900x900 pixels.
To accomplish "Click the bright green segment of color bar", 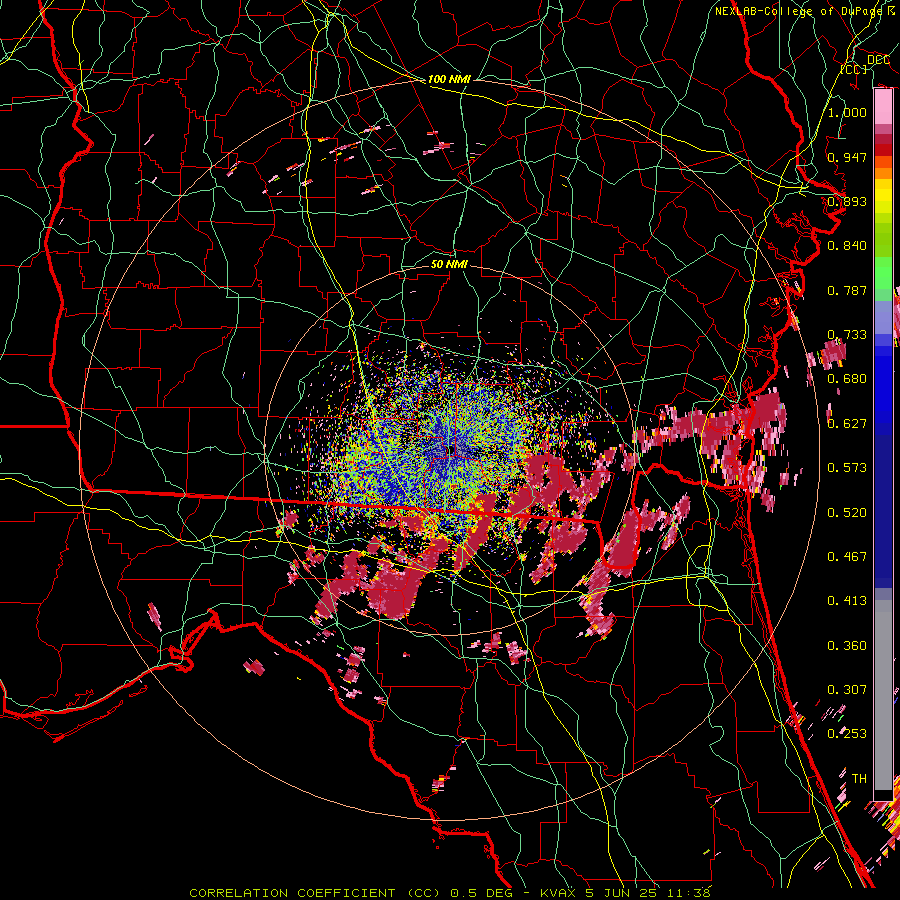I will point(883,273).
